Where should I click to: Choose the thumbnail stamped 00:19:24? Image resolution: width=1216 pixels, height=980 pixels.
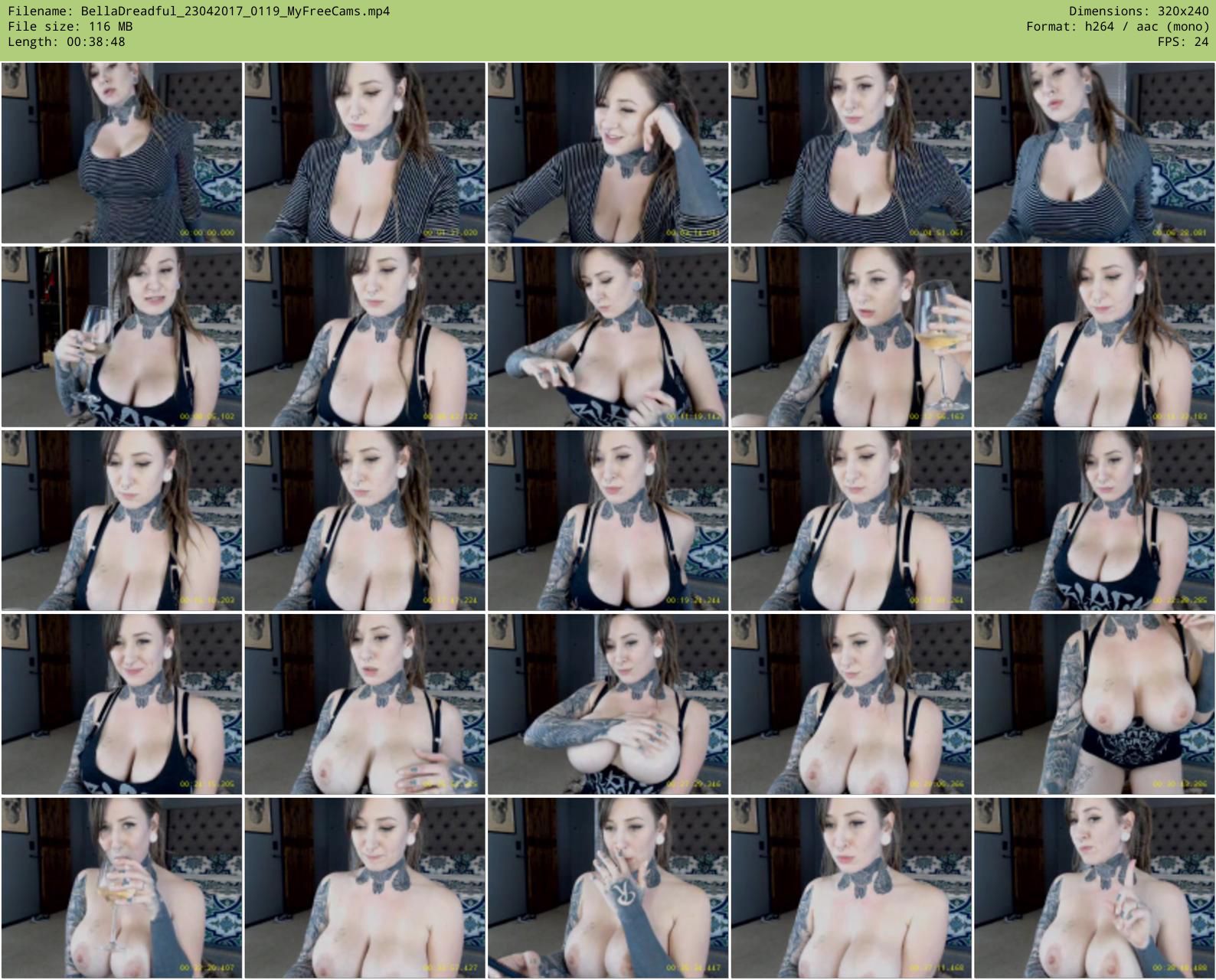point(608,520)
